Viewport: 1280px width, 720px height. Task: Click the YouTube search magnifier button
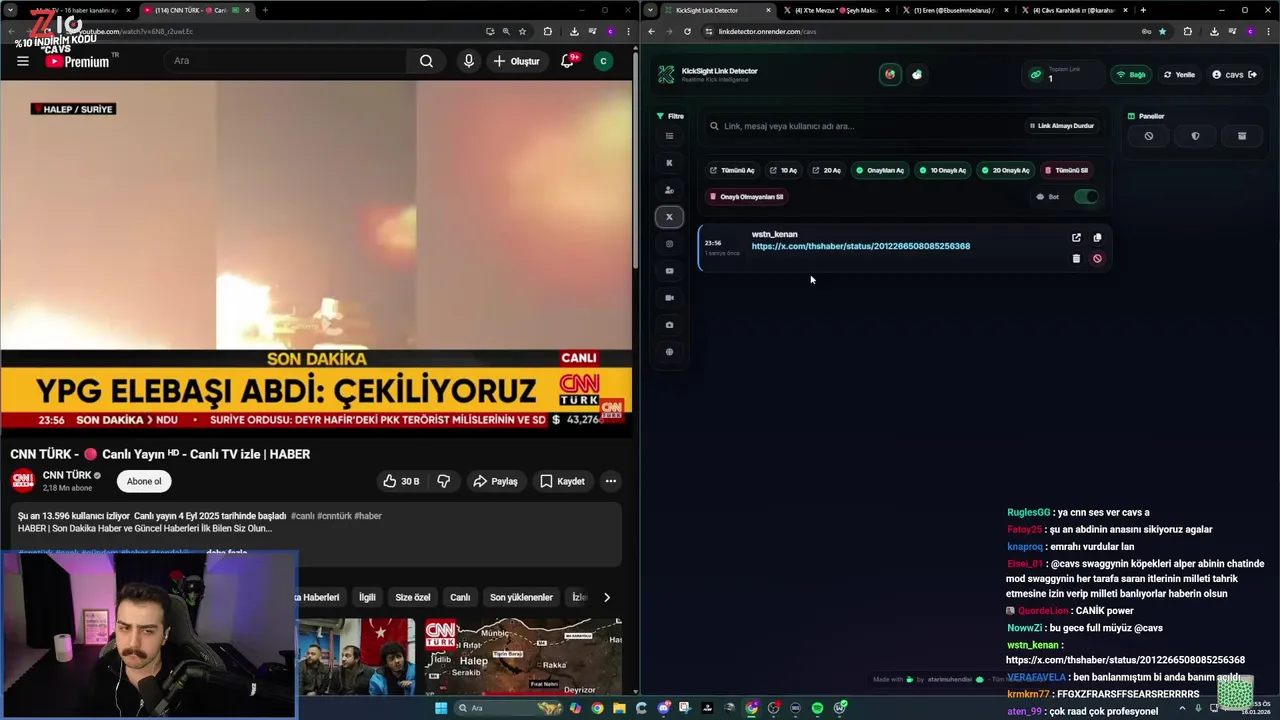[x=426, y=61]
